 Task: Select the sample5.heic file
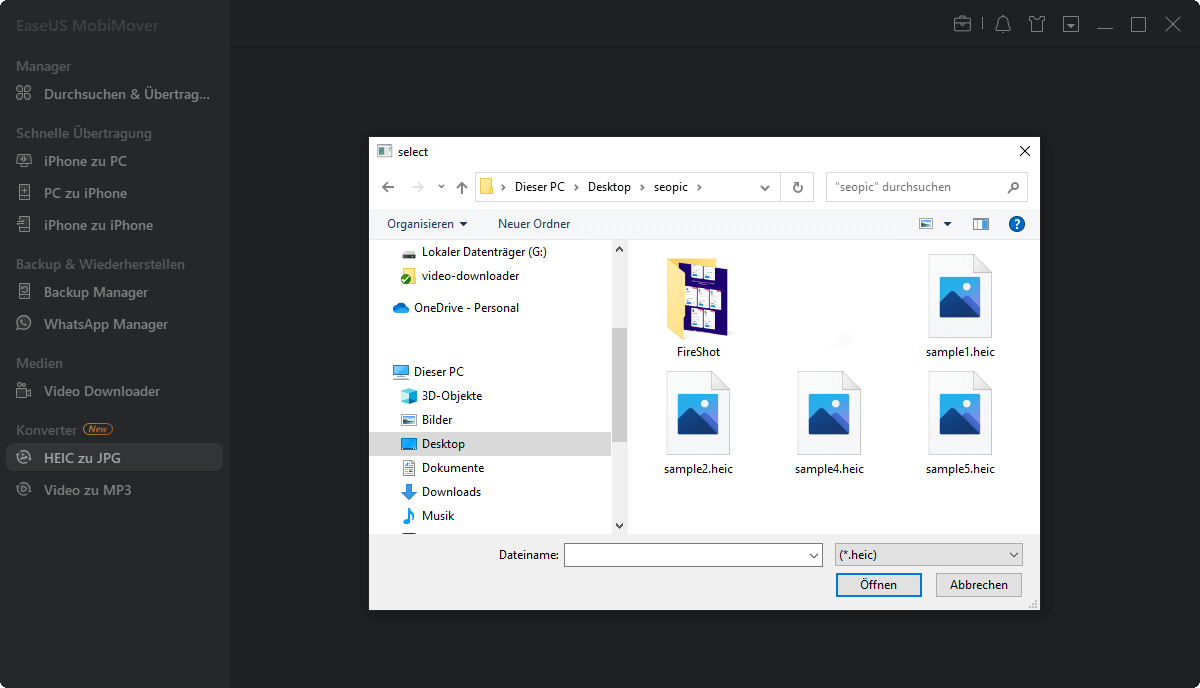(960, 423)
